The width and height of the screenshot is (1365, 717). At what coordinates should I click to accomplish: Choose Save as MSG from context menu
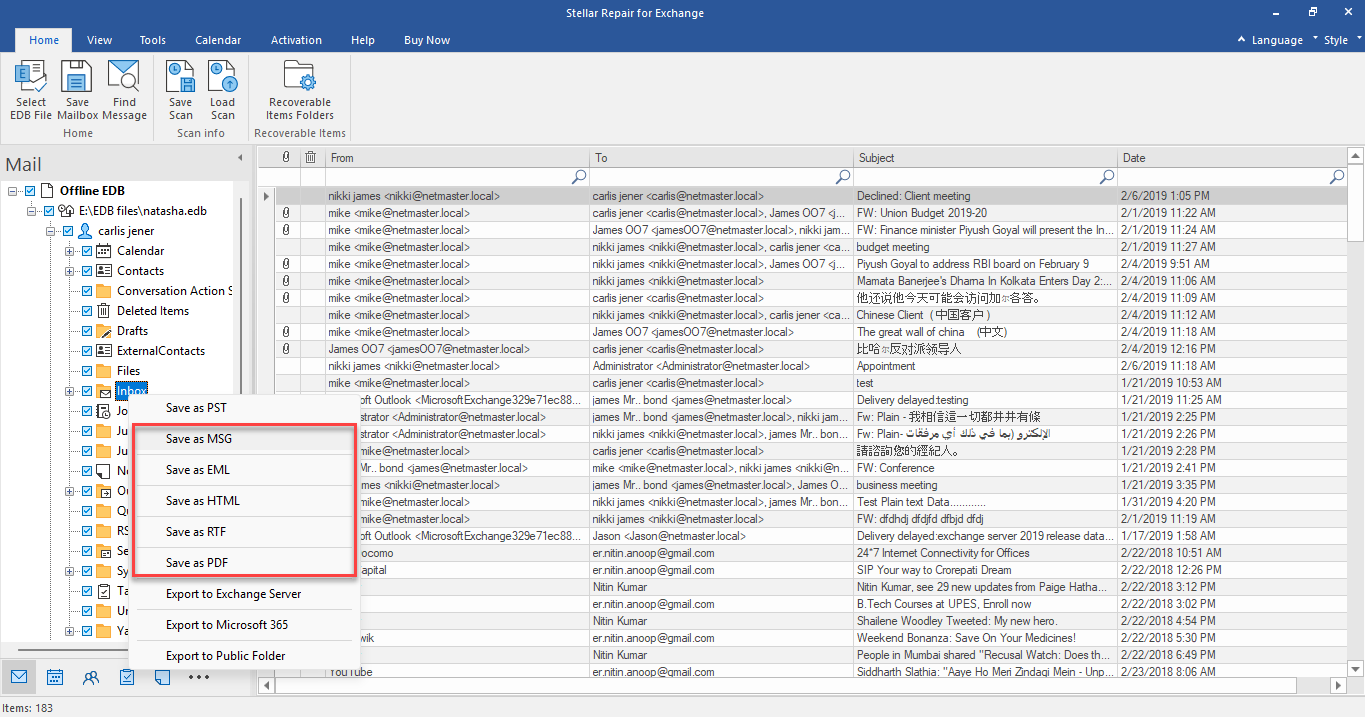[243, 439]
